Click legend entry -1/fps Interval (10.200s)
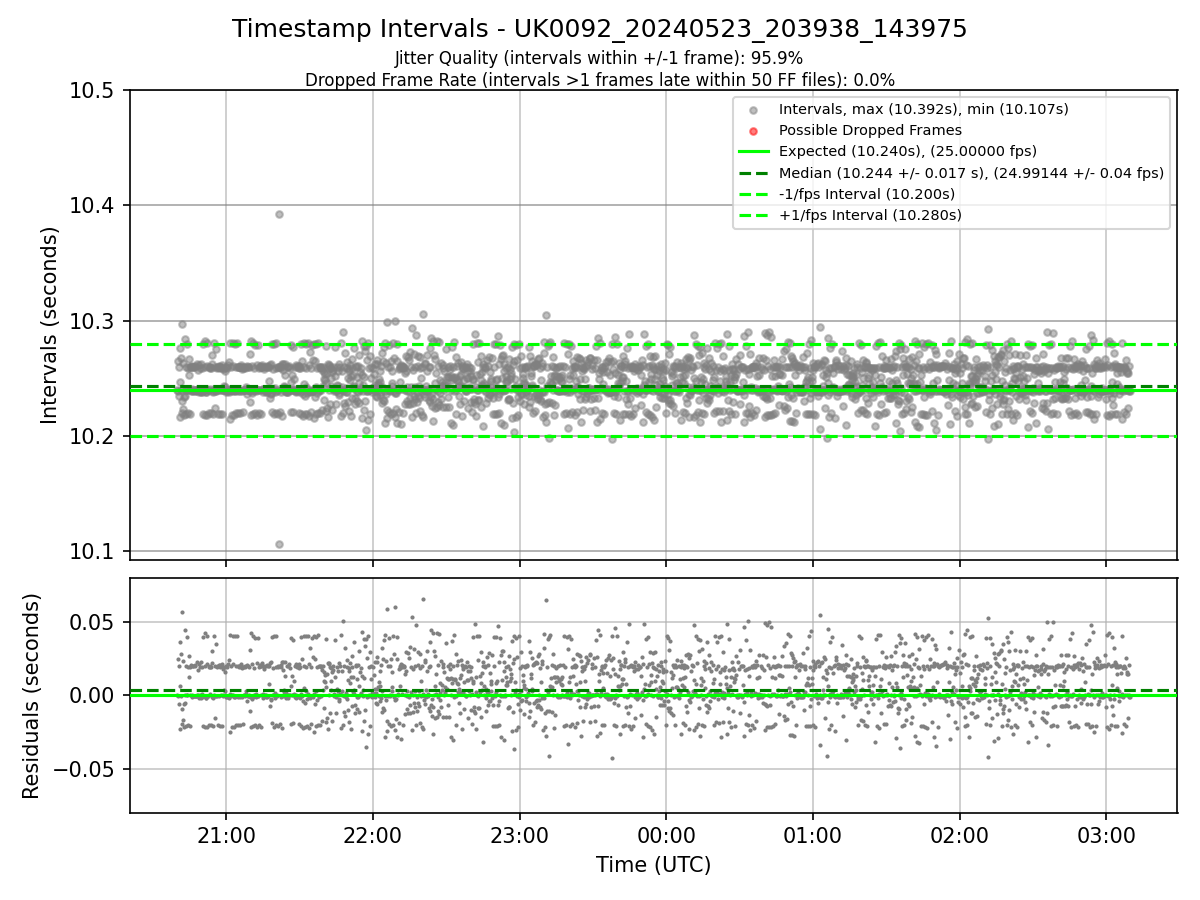This screenshot has height=900, width=1200. [866, 193]
